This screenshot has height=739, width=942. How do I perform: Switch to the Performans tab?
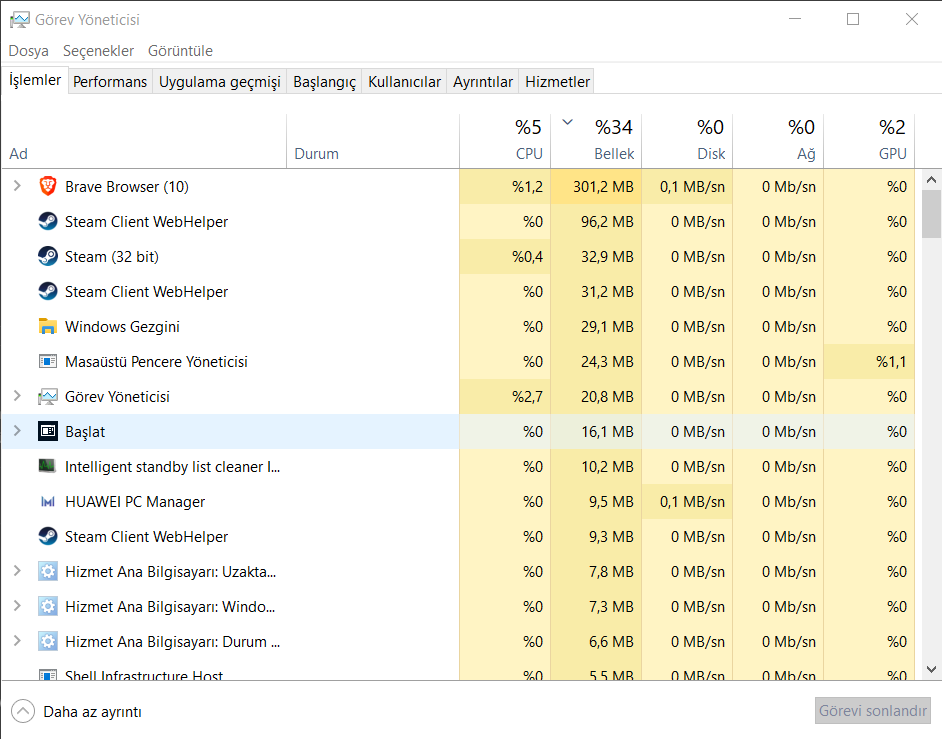coord(110,82)
